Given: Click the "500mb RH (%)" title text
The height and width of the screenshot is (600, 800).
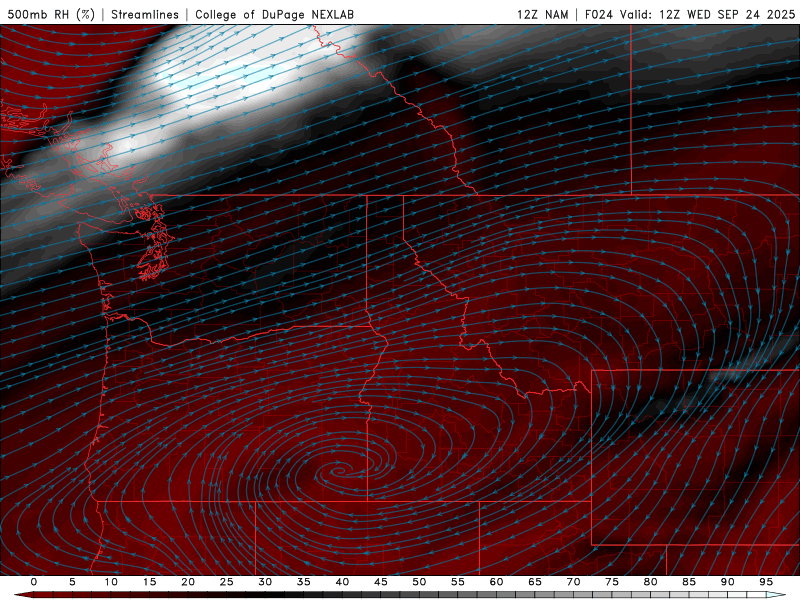Looking at the screenshot, I should [51, 14].
